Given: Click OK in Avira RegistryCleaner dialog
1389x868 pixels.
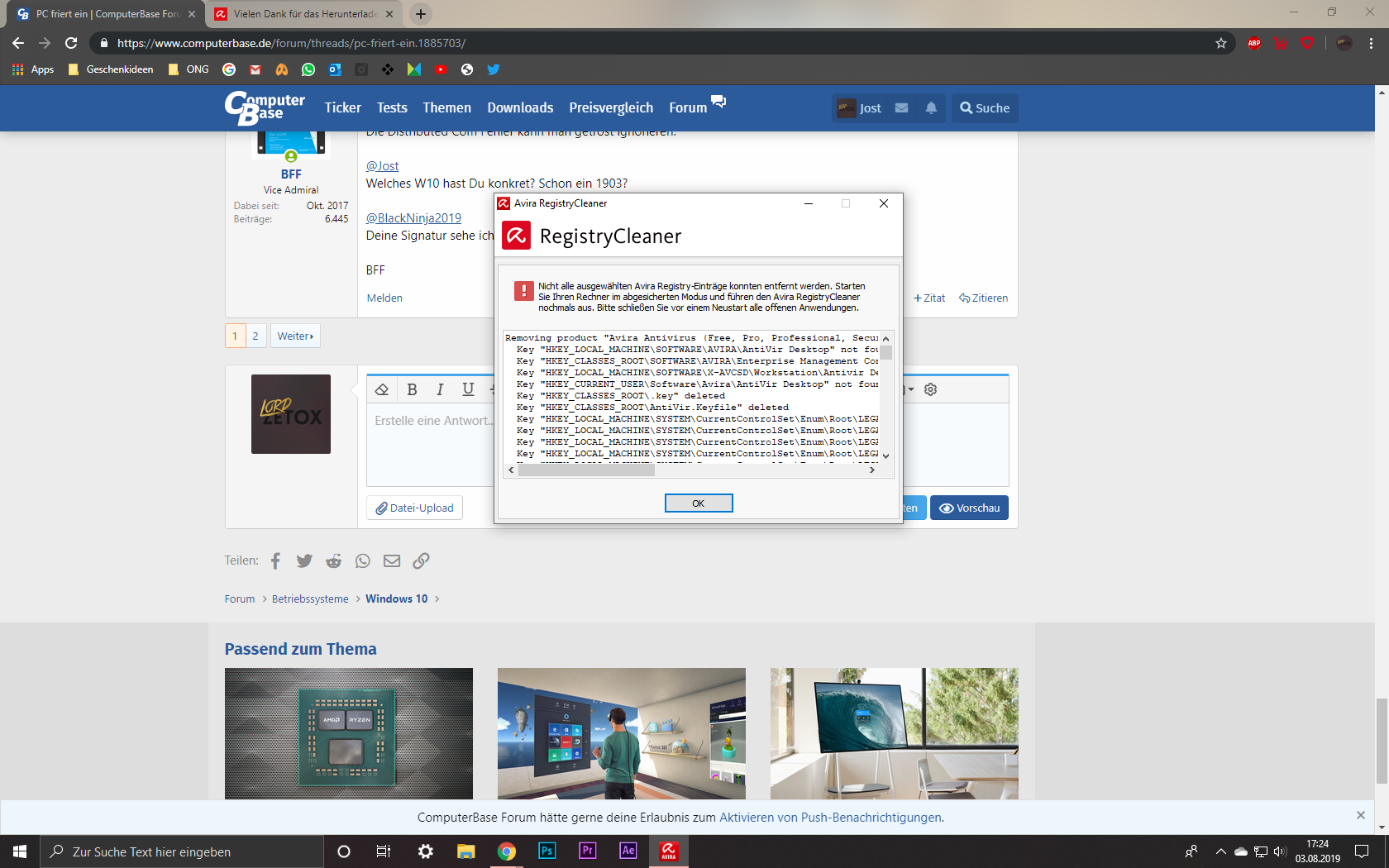Looking at the screenshot, I should click(x=699, y=503).
